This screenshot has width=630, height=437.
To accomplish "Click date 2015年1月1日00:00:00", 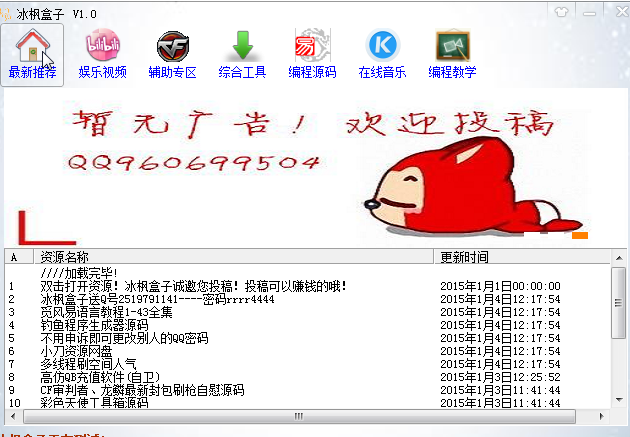I will 500,286.
